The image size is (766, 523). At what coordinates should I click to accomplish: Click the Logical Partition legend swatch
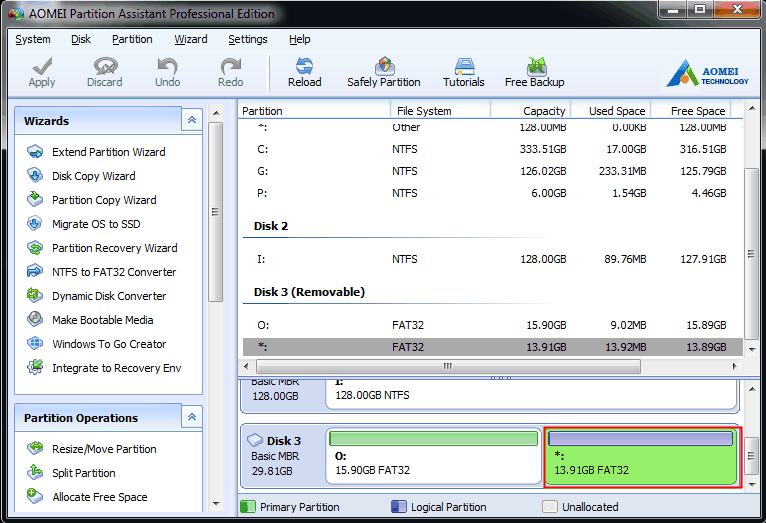pyautogui.click(x=399, y=506)
